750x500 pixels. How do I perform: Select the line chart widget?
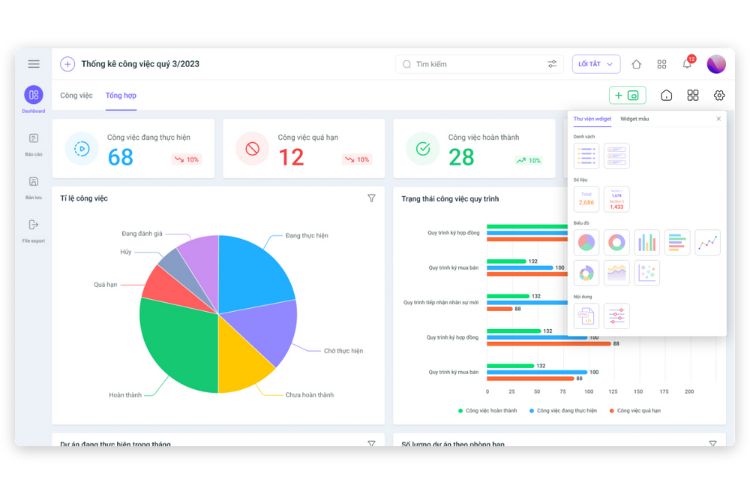707,242
